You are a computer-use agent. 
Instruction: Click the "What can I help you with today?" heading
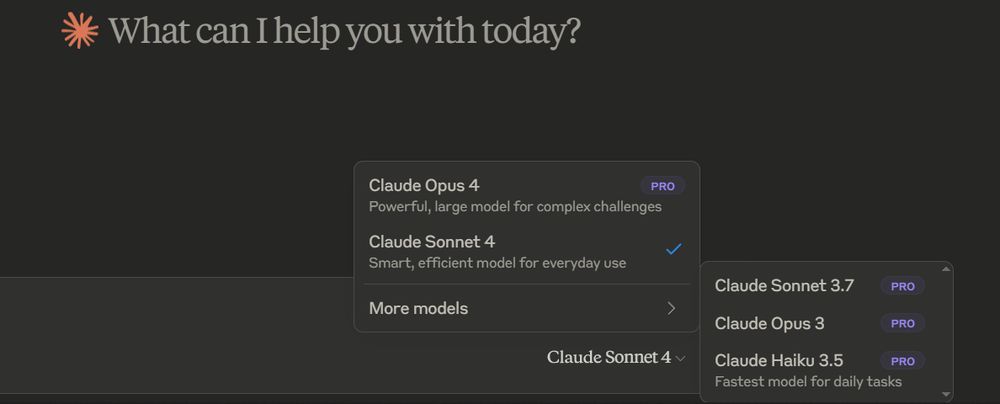344,32
